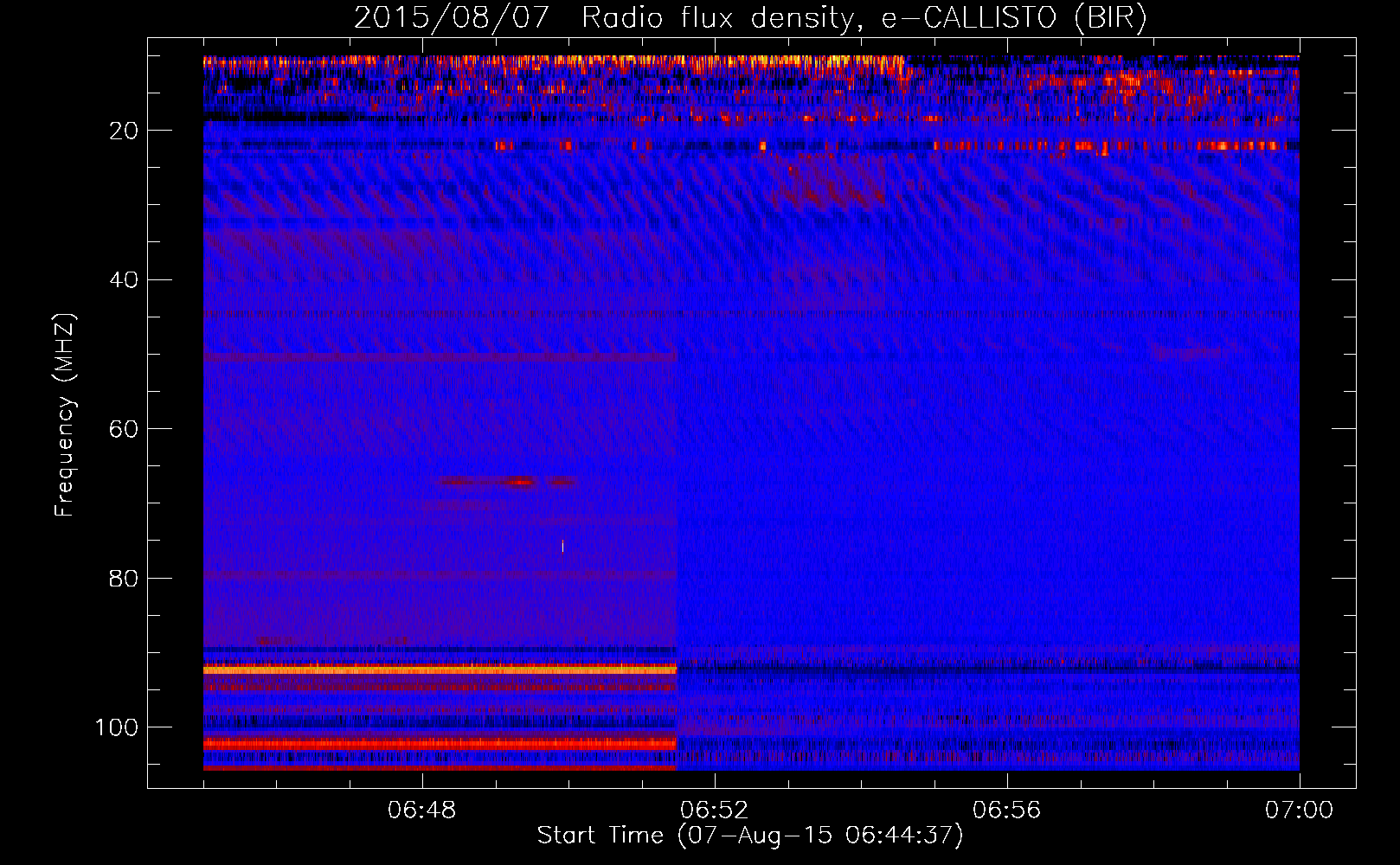Viewport: 1400px width, 865px height.
Task: Click the red burst feature near 67 MHz
Action: pyautogui.click(x=508, y=482)
